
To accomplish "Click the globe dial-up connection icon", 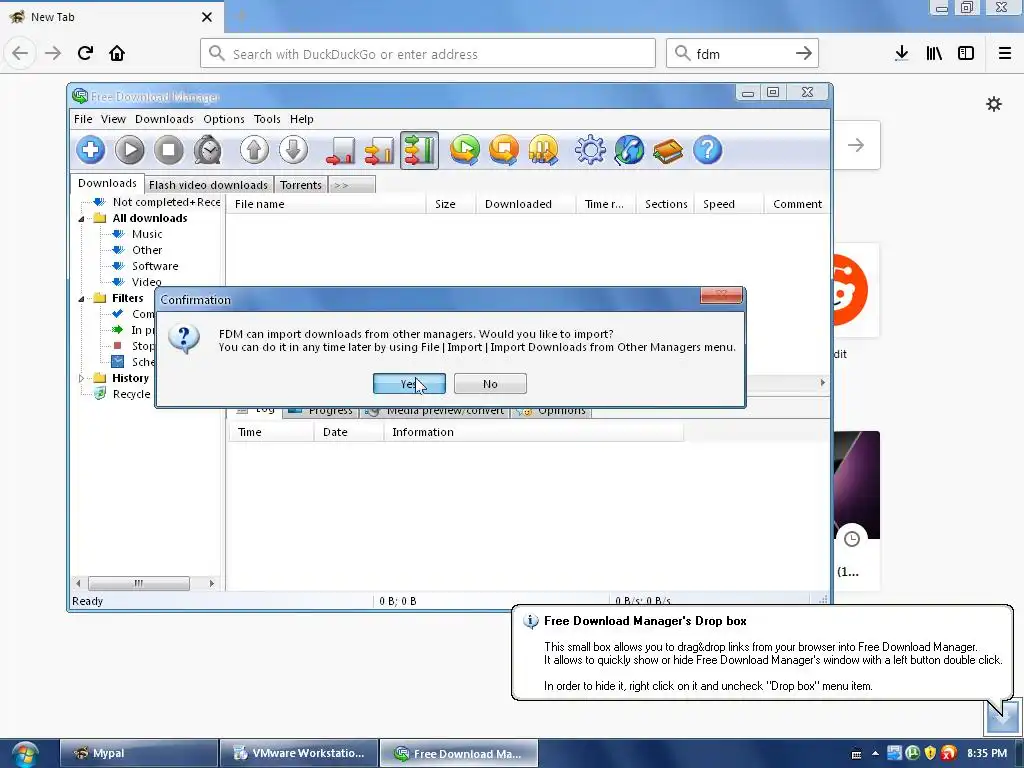I will [x=629, y=150].
